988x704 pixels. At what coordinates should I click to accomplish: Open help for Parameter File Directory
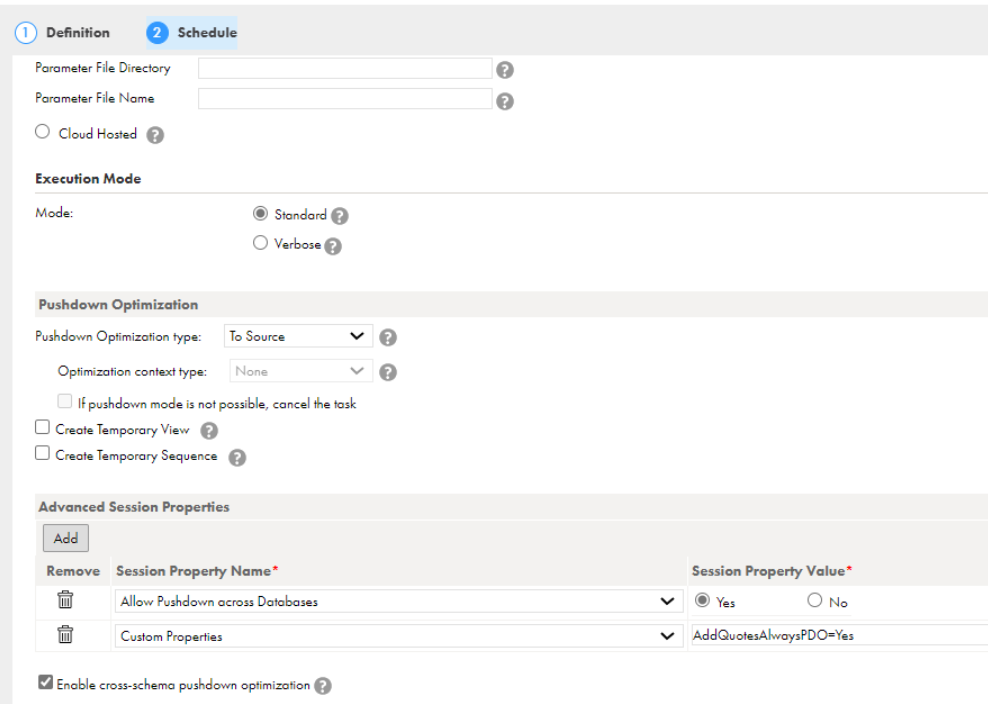pos(505,70)
